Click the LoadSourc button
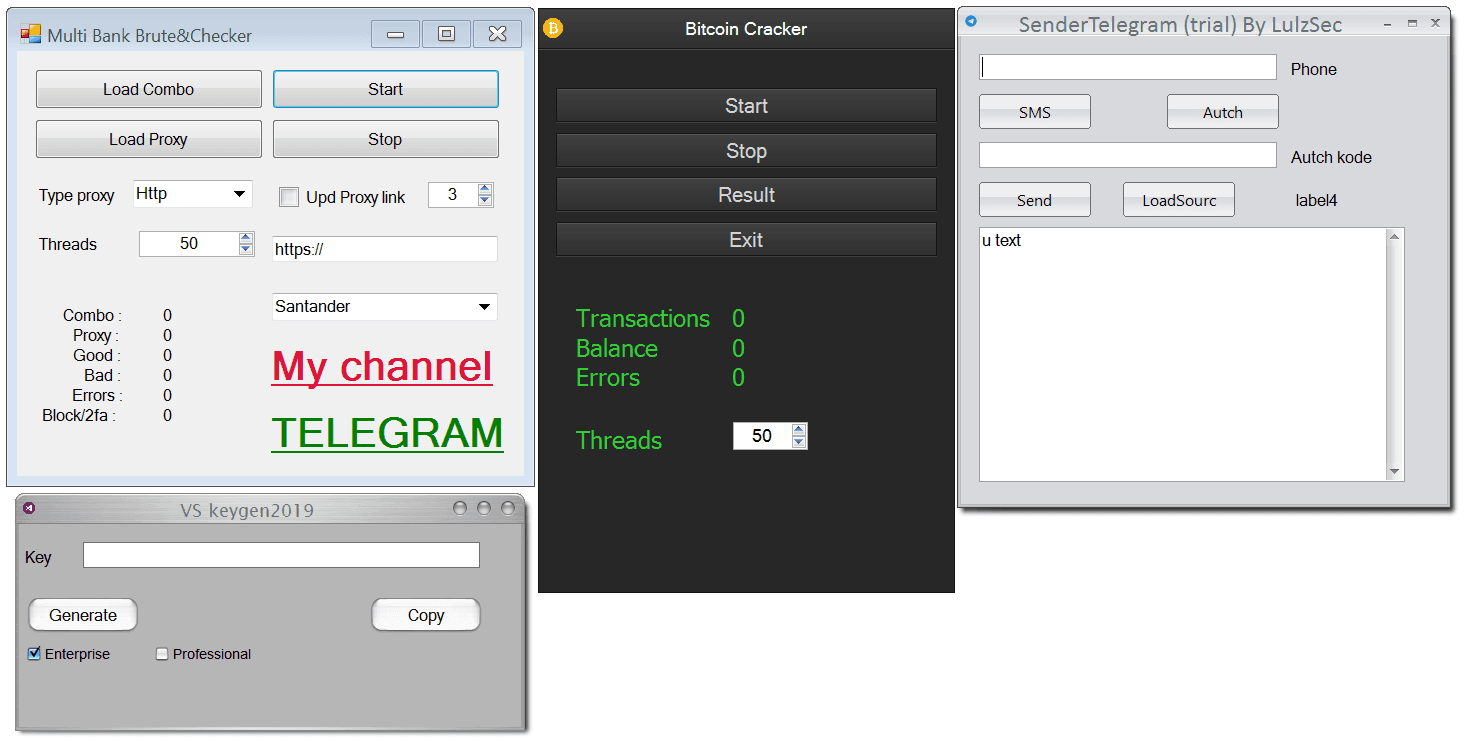 (1179, 200)
